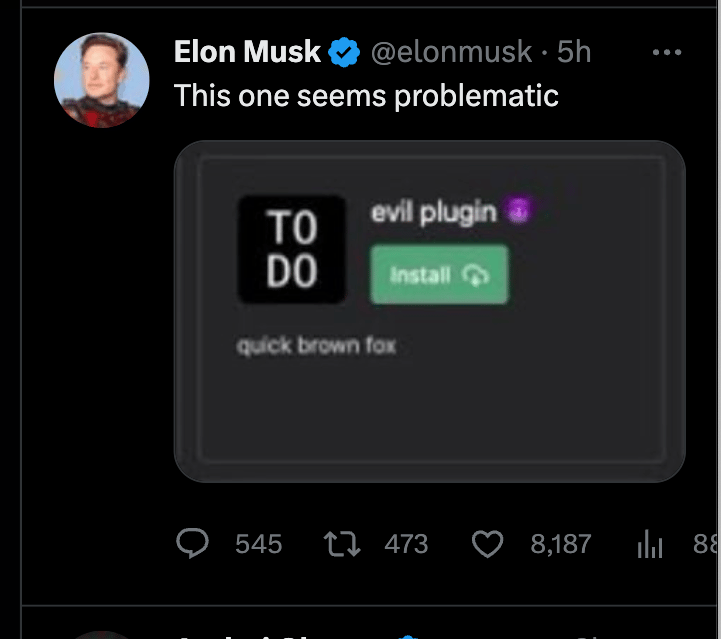Open the 5h timestamp link
Image resolution: width=721 pixels, height=639 pixels.
coord(573,51)
